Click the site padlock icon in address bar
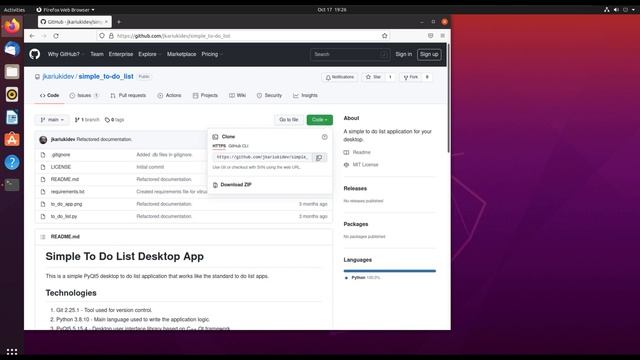Viewport: 640px width, 360px height. pyautogui.click(x=111, y=36)
